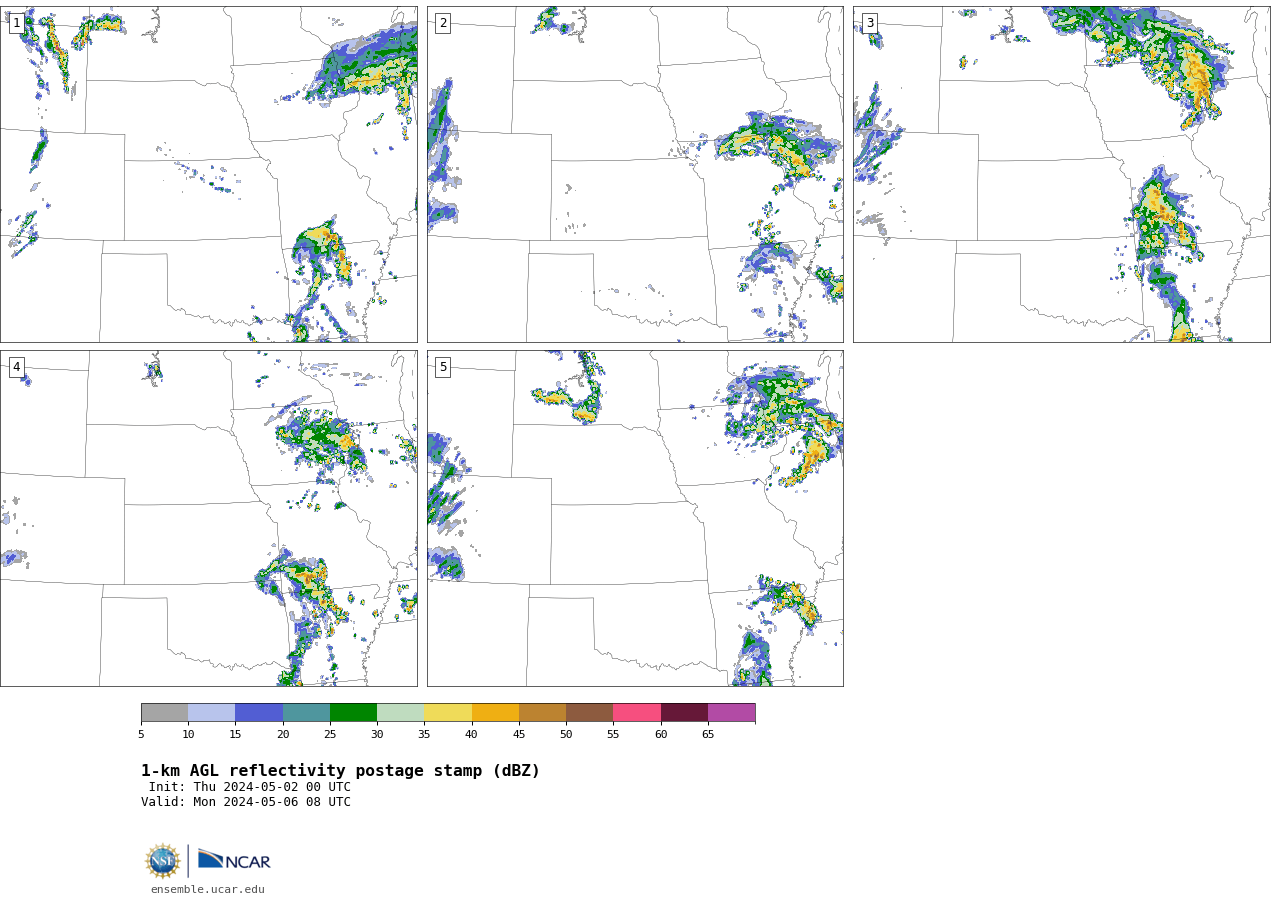Click ensemble.ucar.edu text

coord(208,890)
